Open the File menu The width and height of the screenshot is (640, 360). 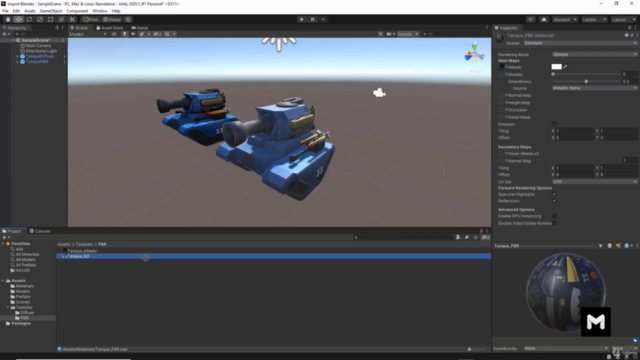[x=5, y=11]
